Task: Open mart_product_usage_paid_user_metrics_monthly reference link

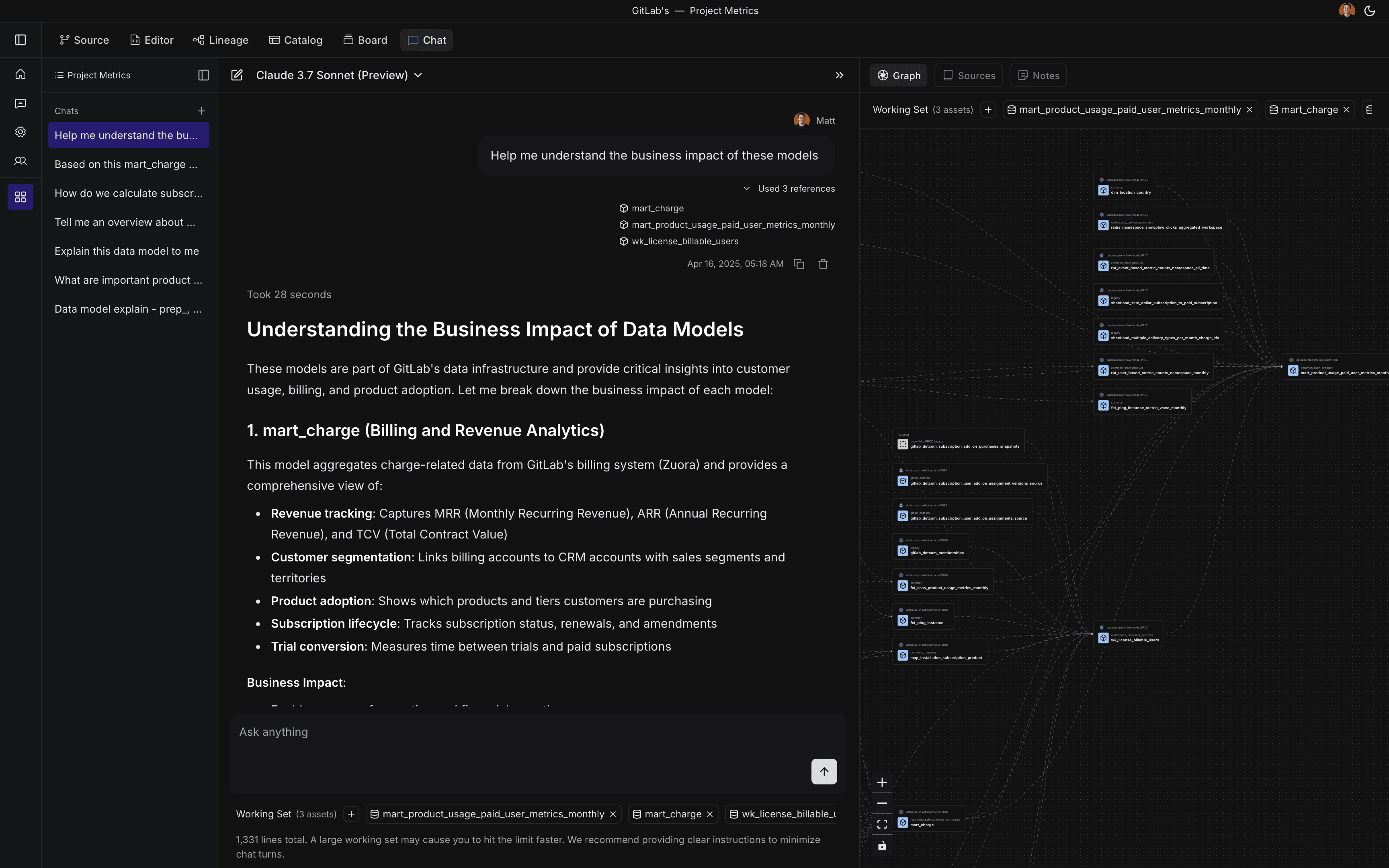Action: click(x=727, y=225)
